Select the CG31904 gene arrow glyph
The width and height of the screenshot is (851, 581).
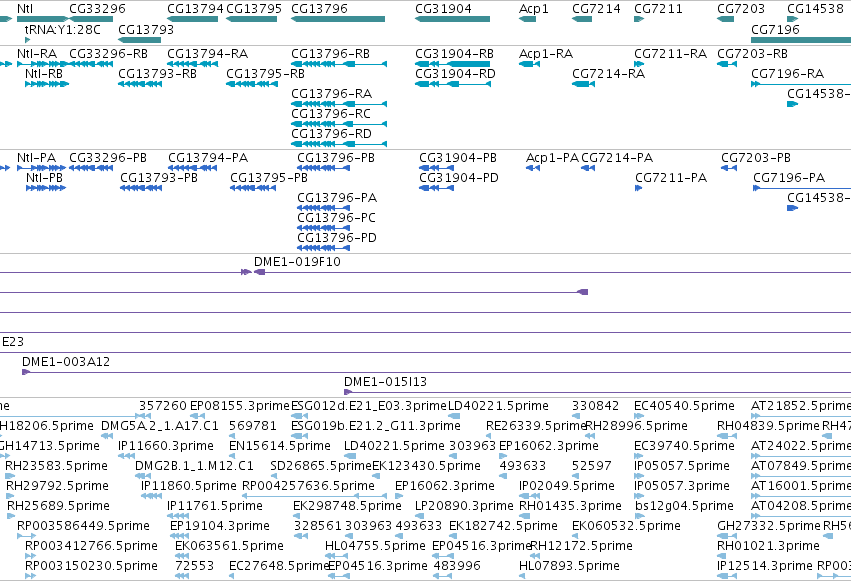(x=453, y=19)
